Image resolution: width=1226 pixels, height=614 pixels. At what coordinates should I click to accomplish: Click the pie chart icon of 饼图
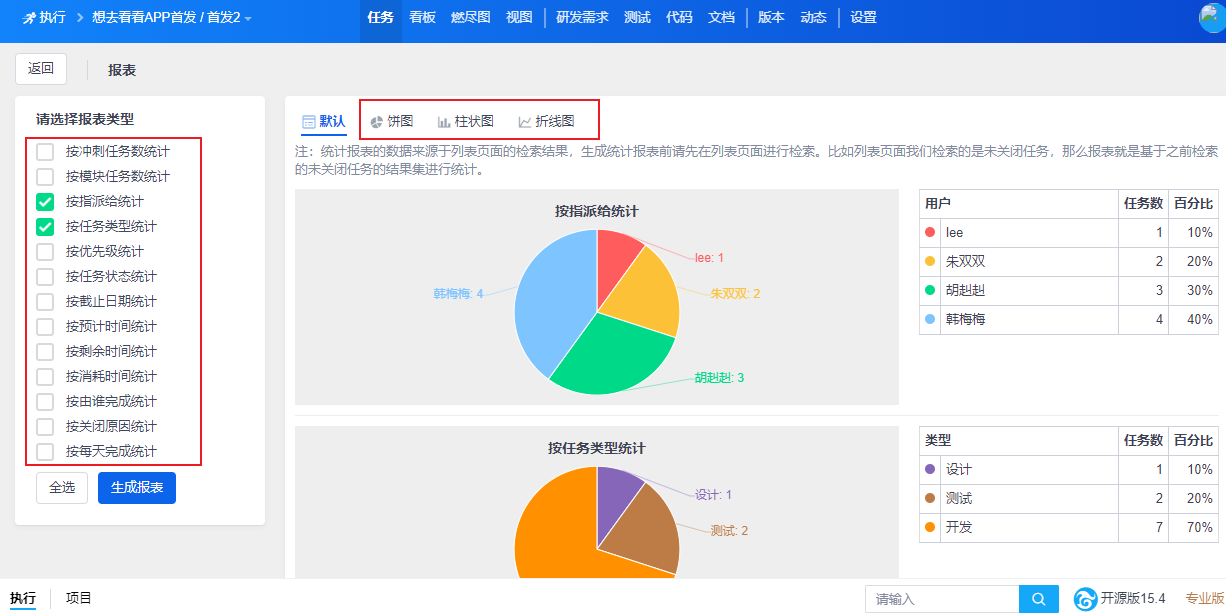377,122
